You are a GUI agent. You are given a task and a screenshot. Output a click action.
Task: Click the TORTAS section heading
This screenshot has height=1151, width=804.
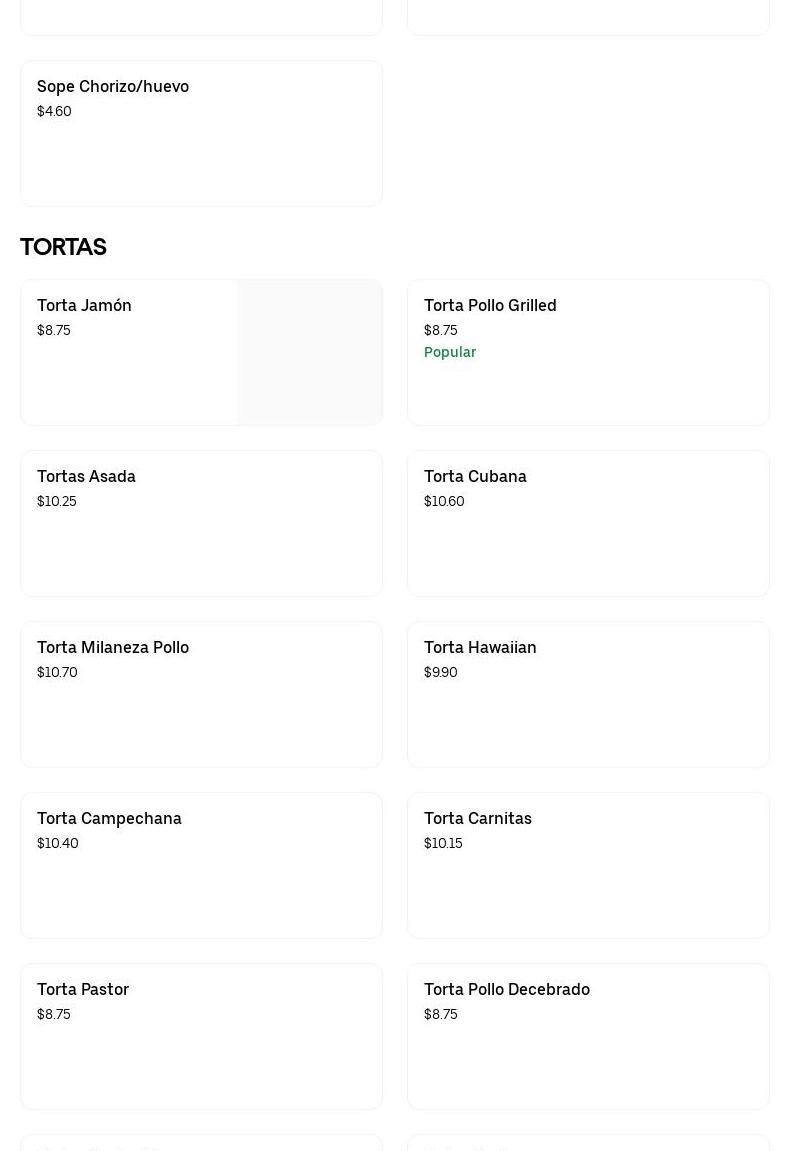(63, 247)
